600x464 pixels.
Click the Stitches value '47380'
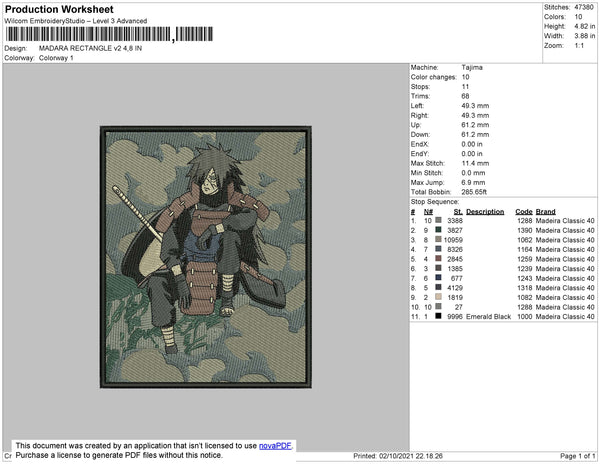(x=584, y=7)
